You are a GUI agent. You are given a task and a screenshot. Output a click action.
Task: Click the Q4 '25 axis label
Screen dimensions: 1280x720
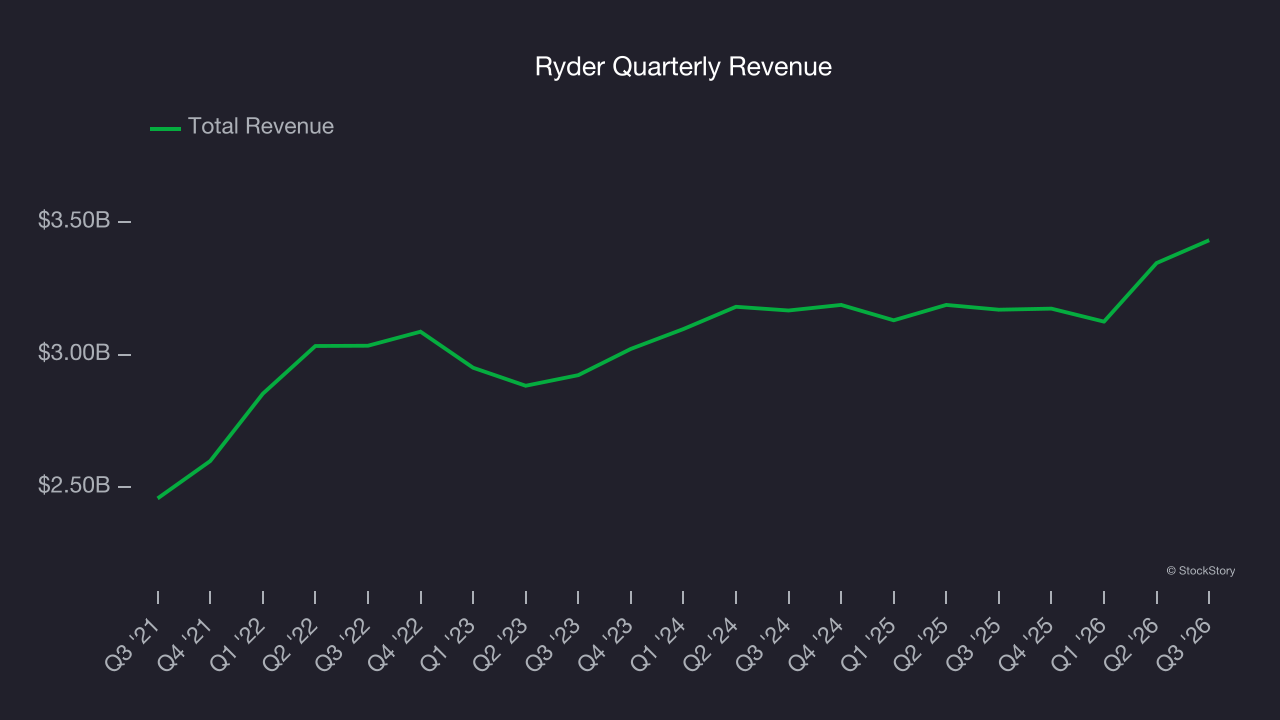click(1025, 644)
